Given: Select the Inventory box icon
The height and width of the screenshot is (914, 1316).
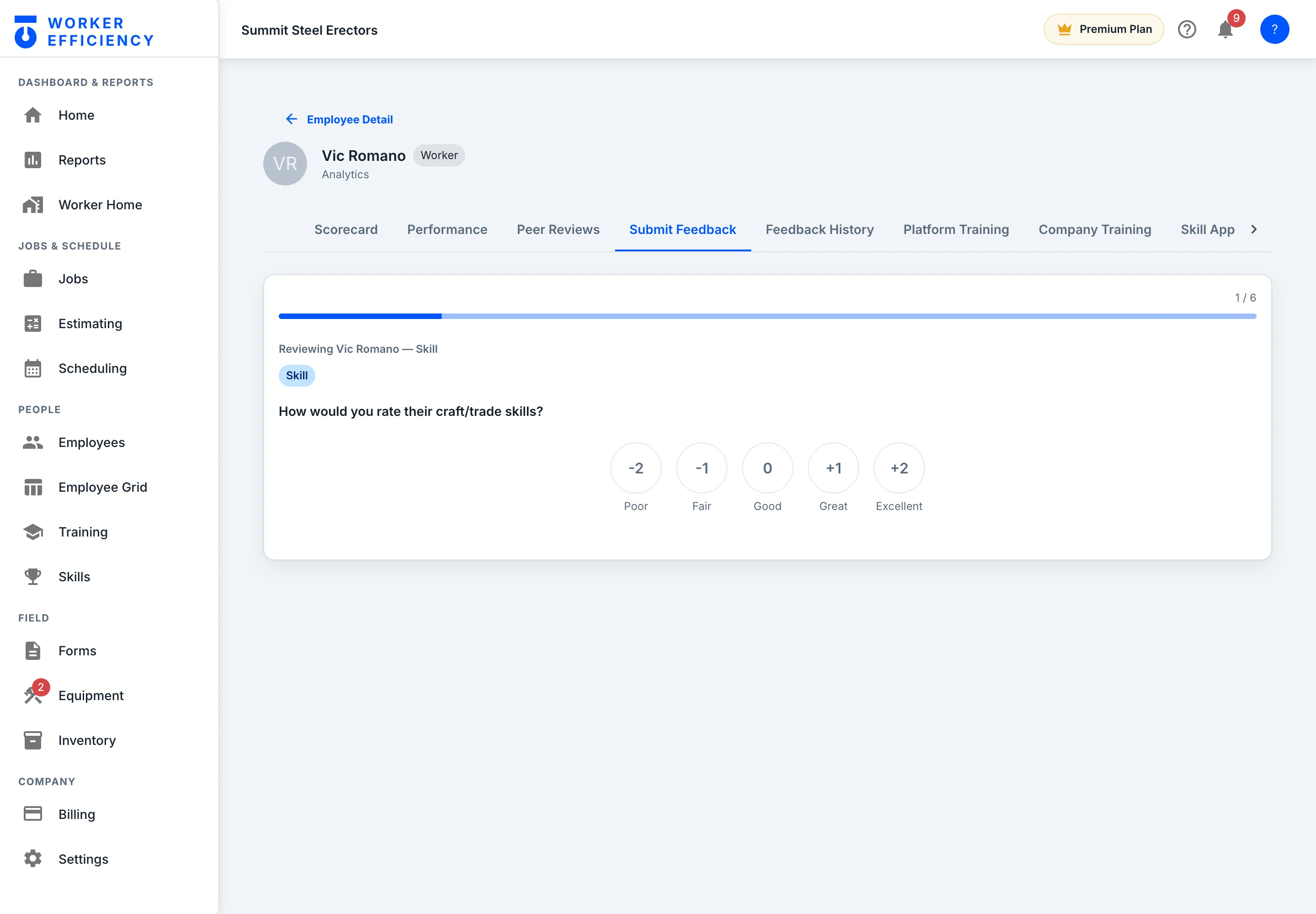Looking at the screenshot, I should [x=32, y=740].
